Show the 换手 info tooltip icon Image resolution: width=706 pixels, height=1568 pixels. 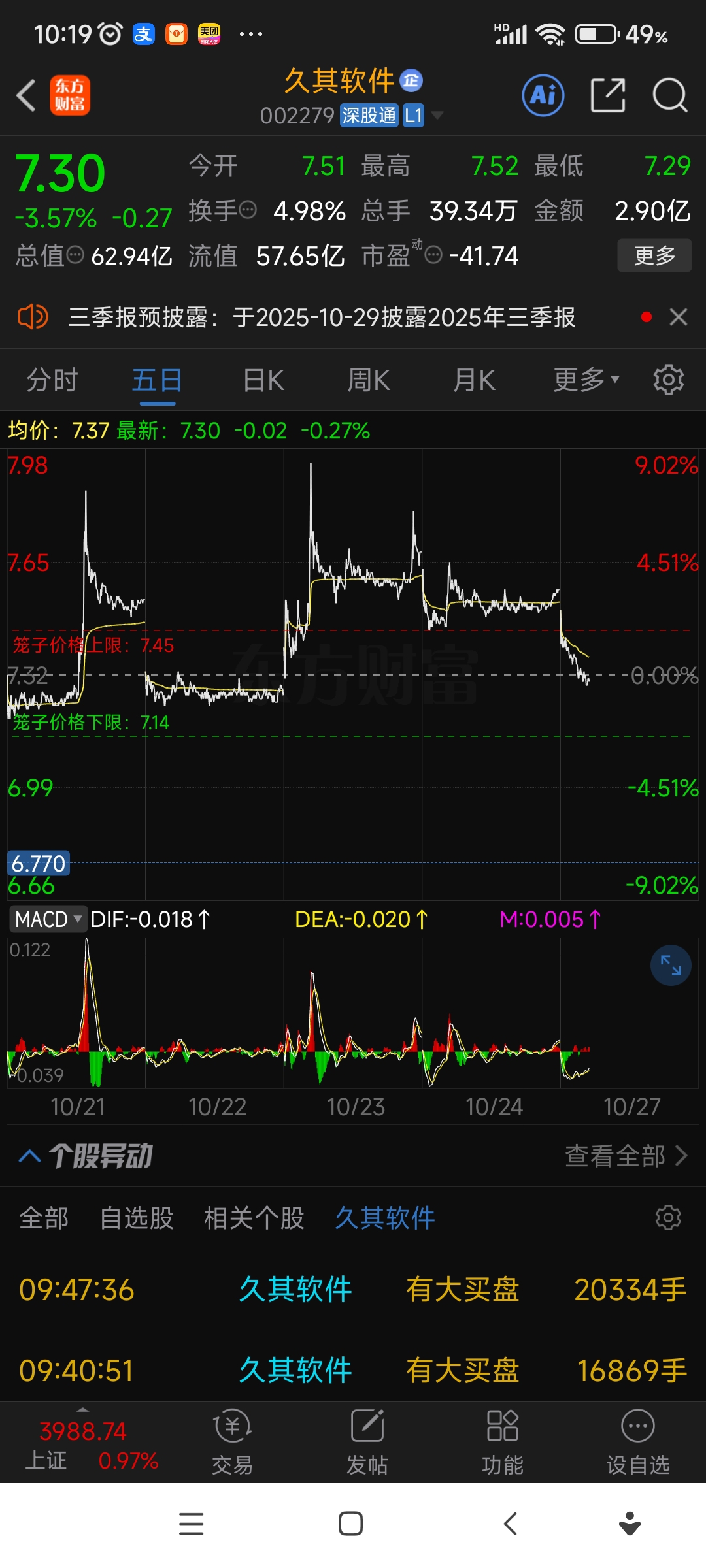click(x=248, y=210)
